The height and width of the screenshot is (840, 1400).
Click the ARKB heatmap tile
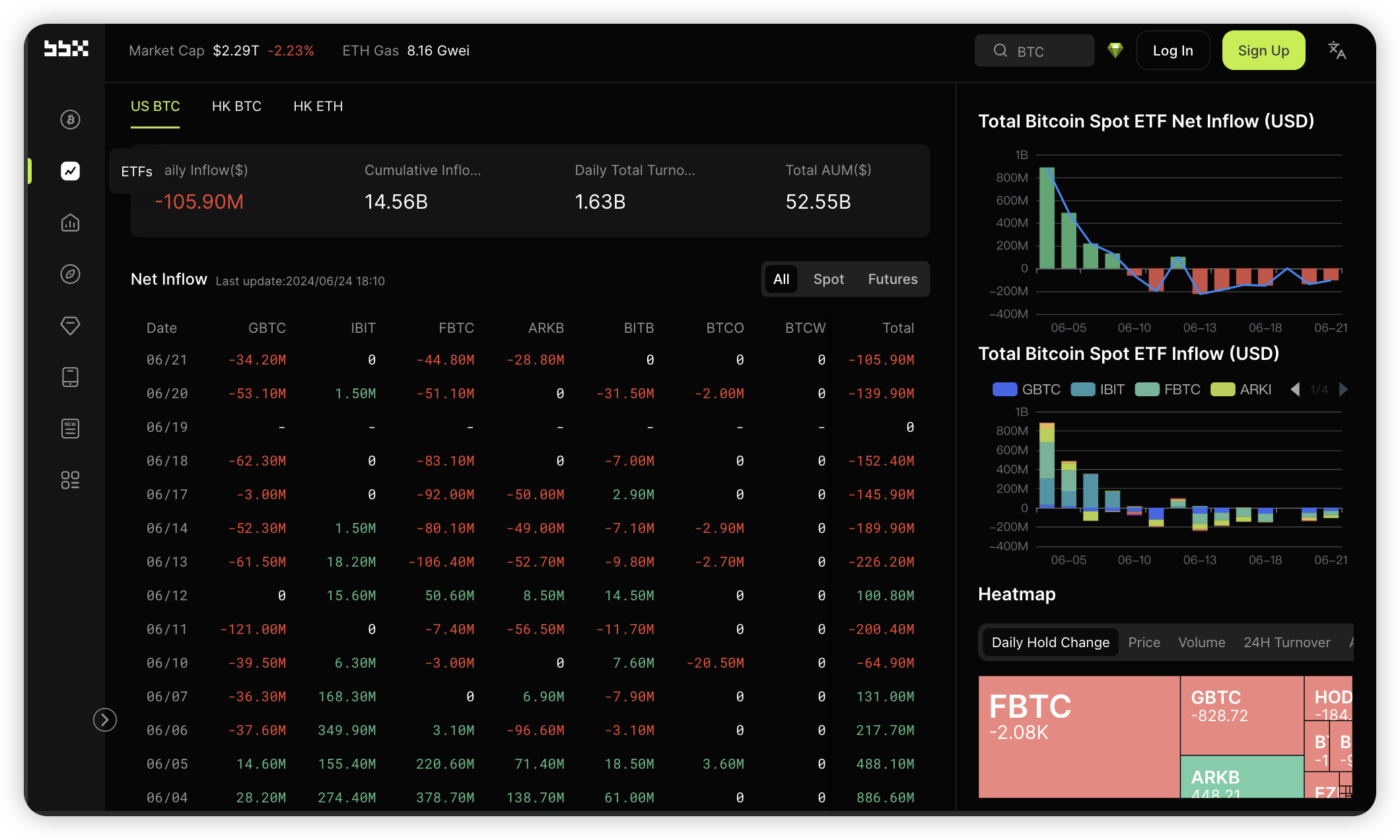tap(1242, 777)
